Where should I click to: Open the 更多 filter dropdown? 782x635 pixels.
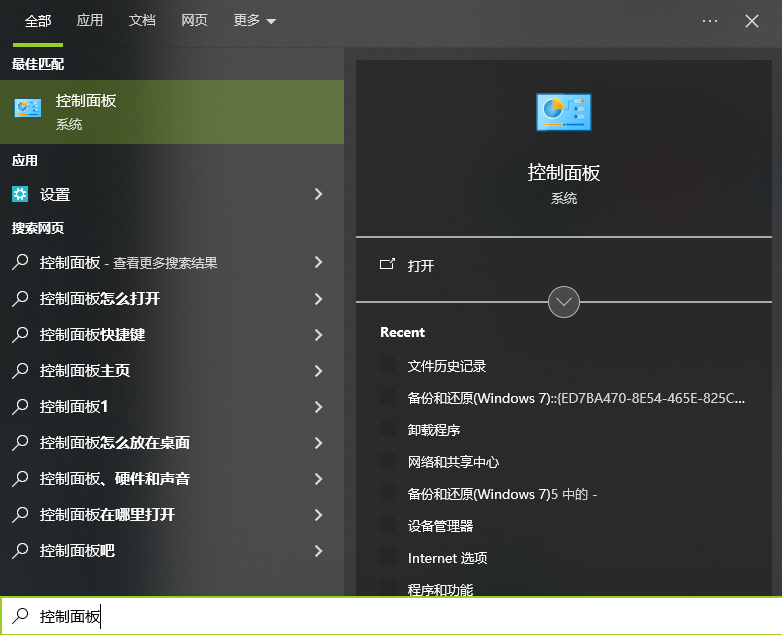pos(254,20)
